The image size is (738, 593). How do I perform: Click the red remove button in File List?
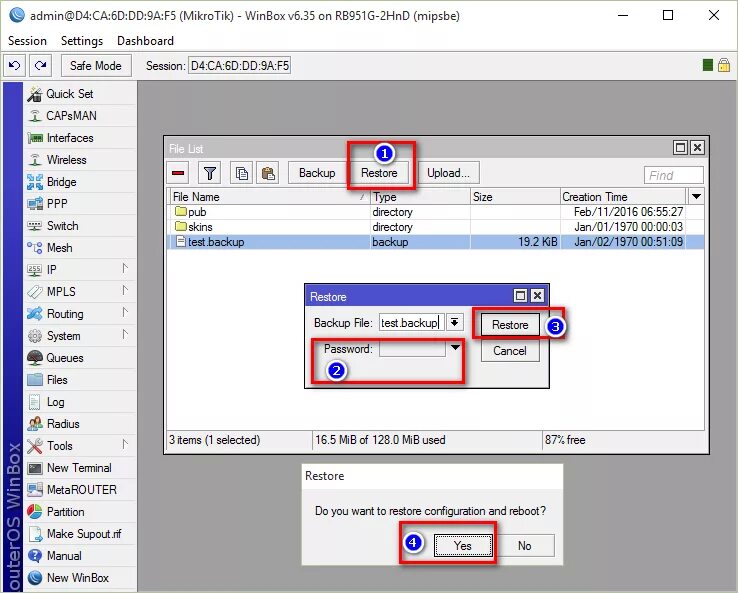pyautogui.click(x=178, y=173)
